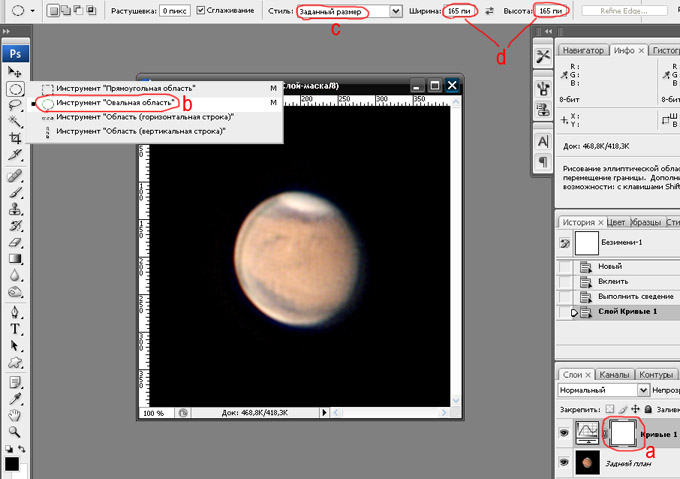Toggle the Сглаживание checkbox

coord(201,10)
